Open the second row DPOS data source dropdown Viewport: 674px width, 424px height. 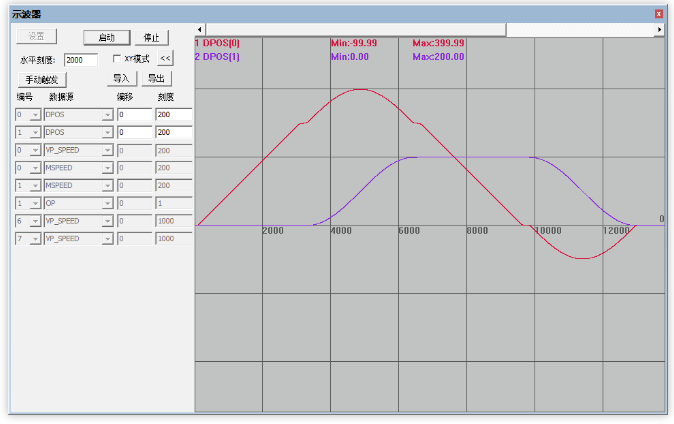107,132
